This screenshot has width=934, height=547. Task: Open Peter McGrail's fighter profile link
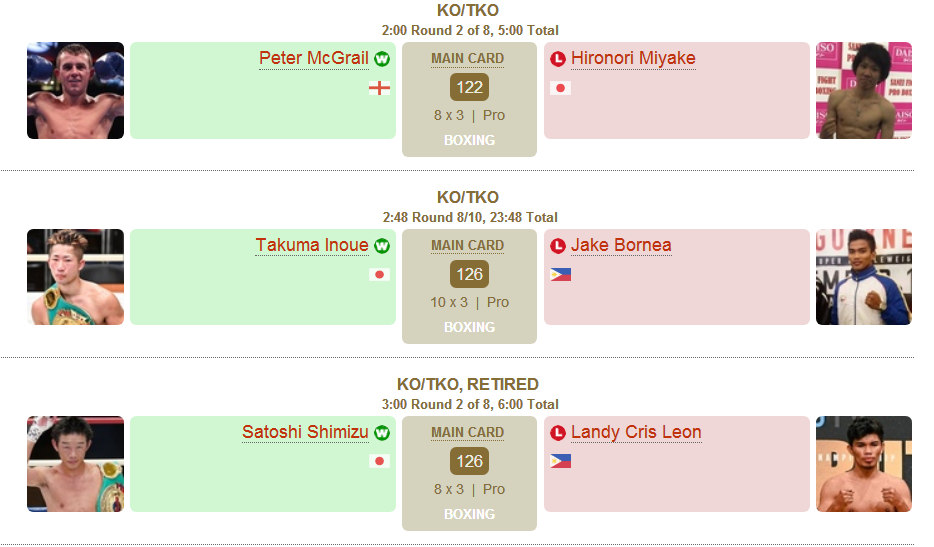[314, 58]
